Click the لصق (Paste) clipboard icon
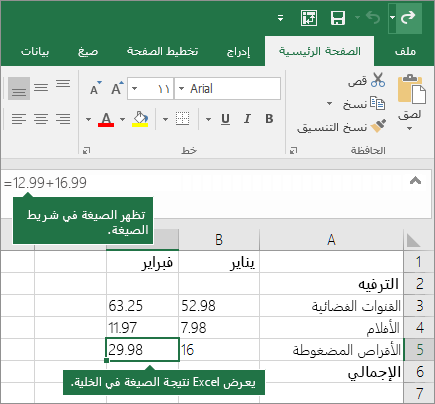435x404 pixels. (411, 89)
